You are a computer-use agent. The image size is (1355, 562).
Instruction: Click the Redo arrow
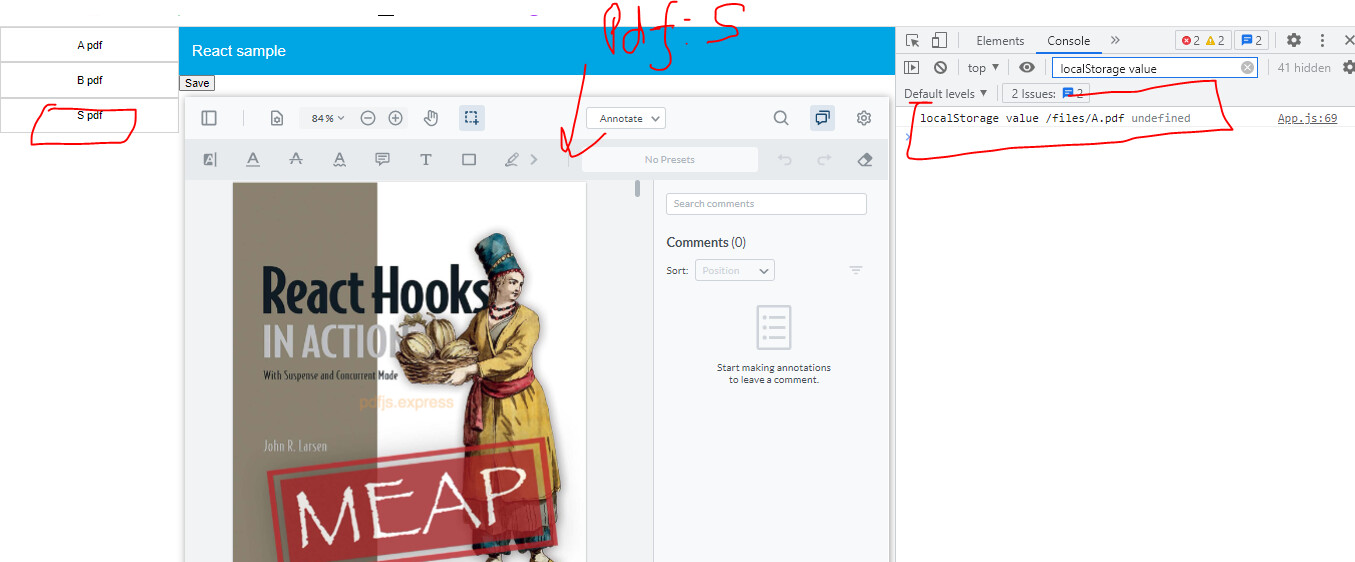click(x=825, y=159)
